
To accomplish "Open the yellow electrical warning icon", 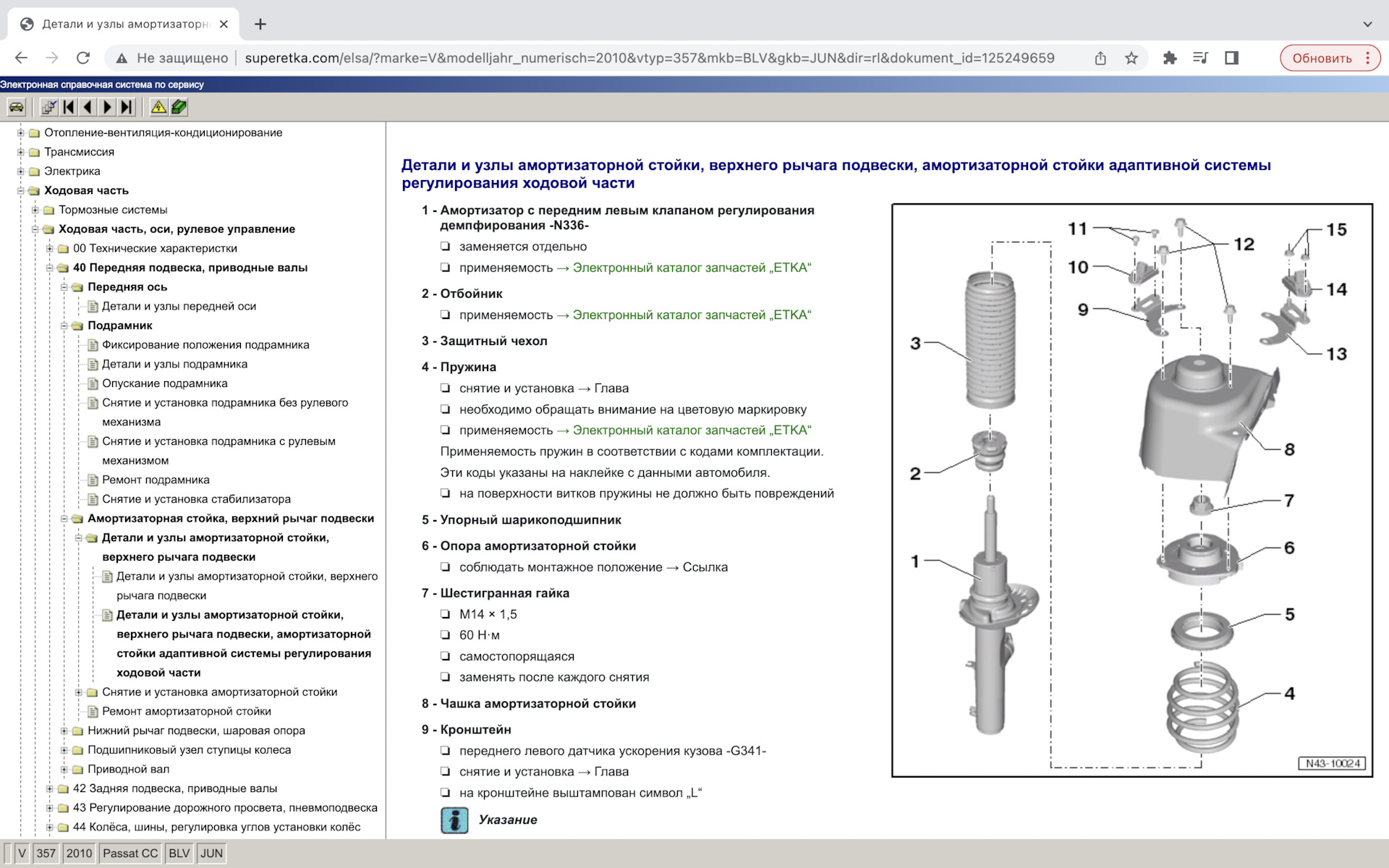I will [158, 108].
